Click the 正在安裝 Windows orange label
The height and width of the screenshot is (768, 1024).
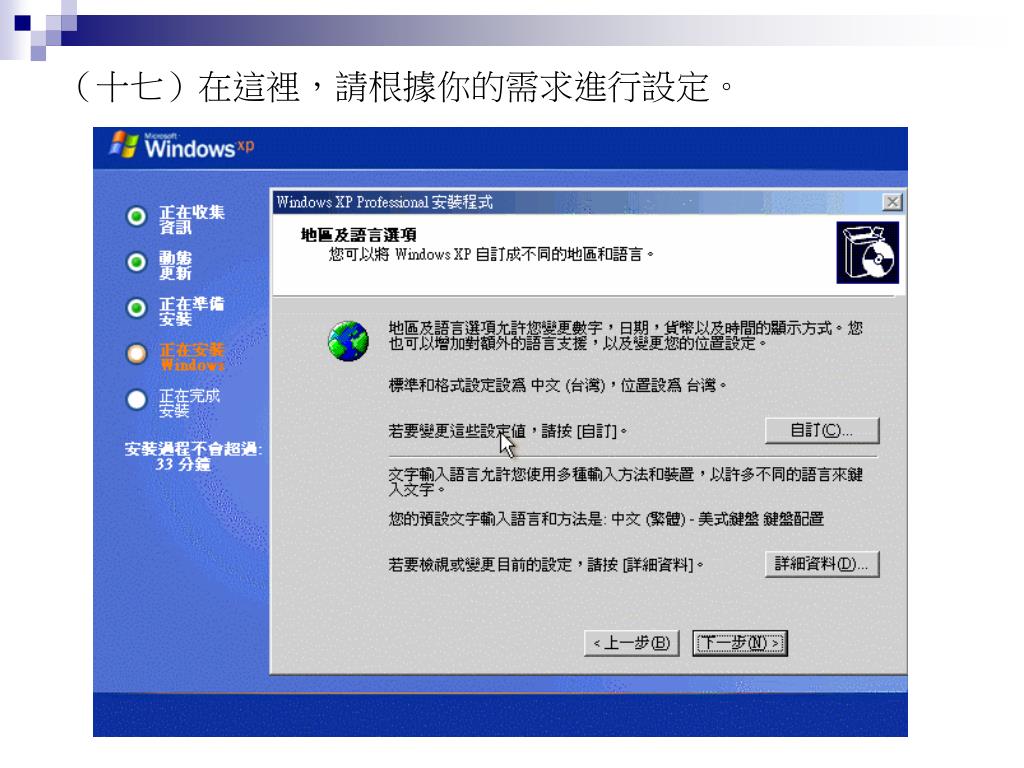[x=192, y=357]
